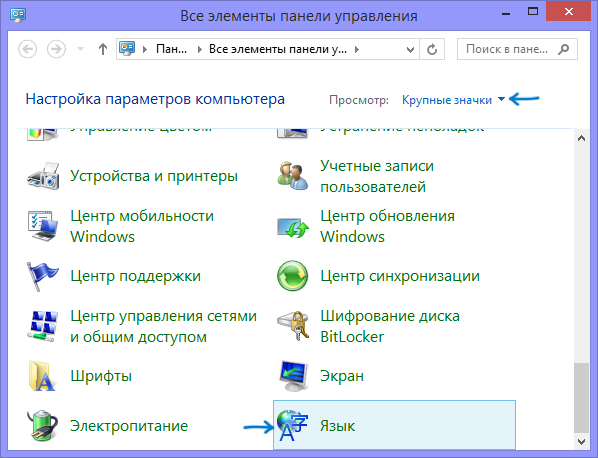Open 'Устройства и принтеры' link
Image resolution: width=598 pixels, height=458 pixels.
[x=154, y=176]
